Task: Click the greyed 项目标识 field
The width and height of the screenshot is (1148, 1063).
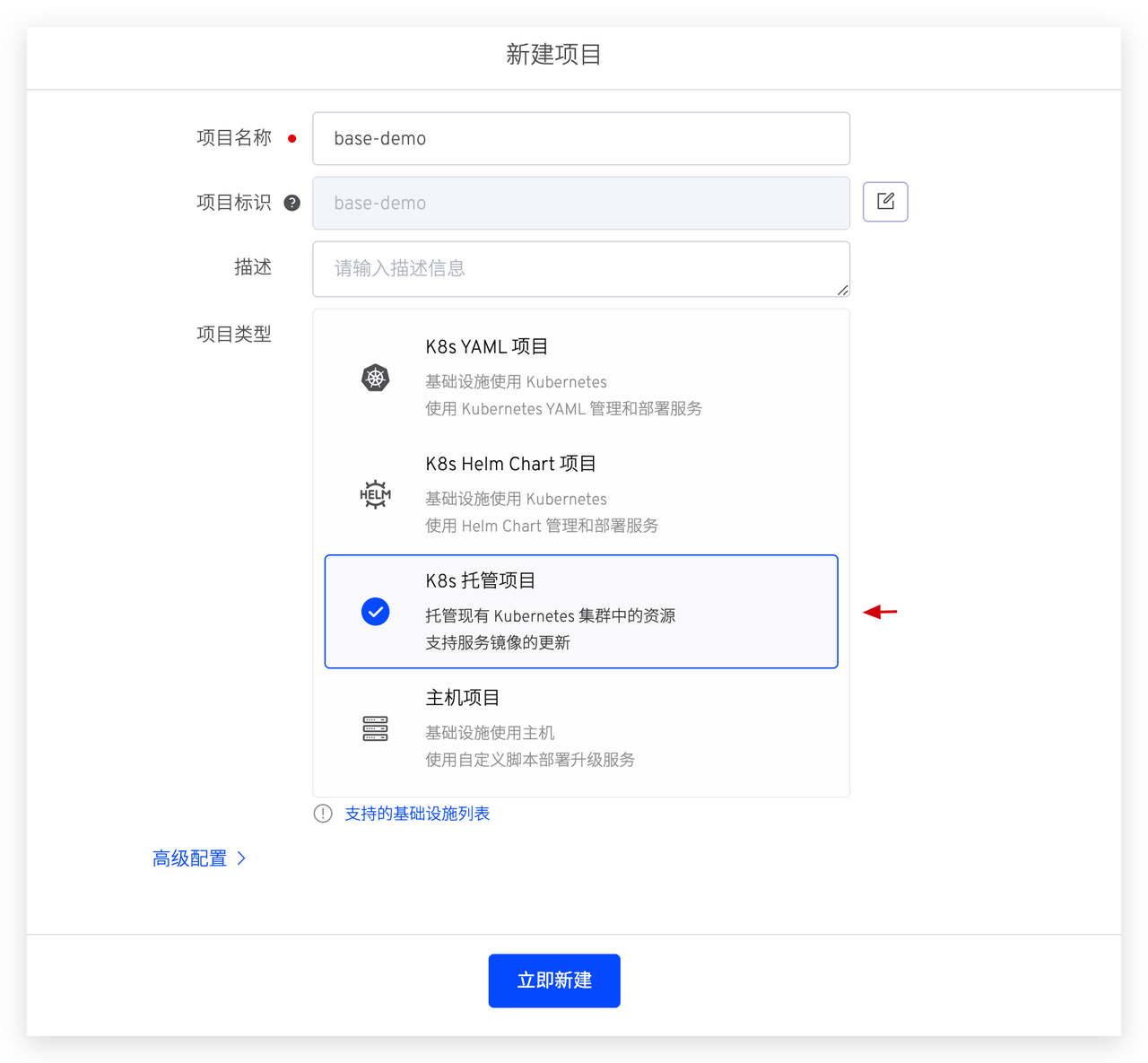Action: tap(581, 203)
